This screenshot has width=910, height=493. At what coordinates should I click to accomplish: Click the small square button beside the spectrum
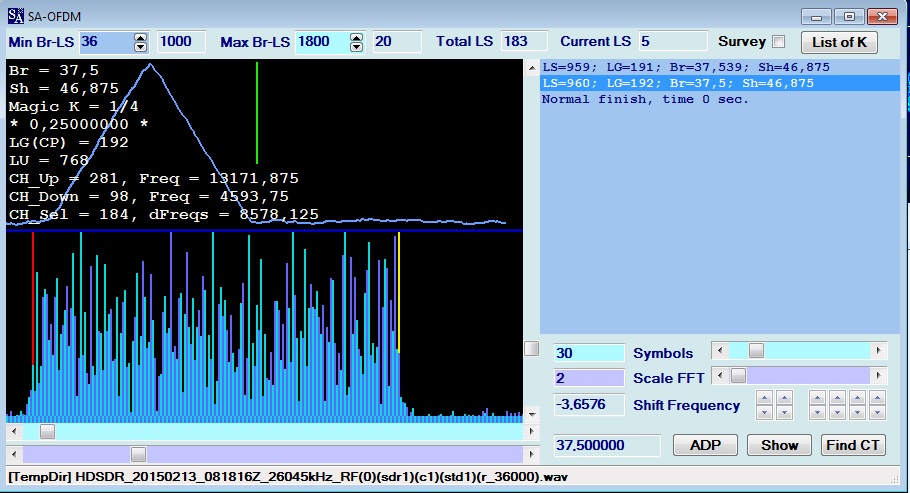click(532, 348)
